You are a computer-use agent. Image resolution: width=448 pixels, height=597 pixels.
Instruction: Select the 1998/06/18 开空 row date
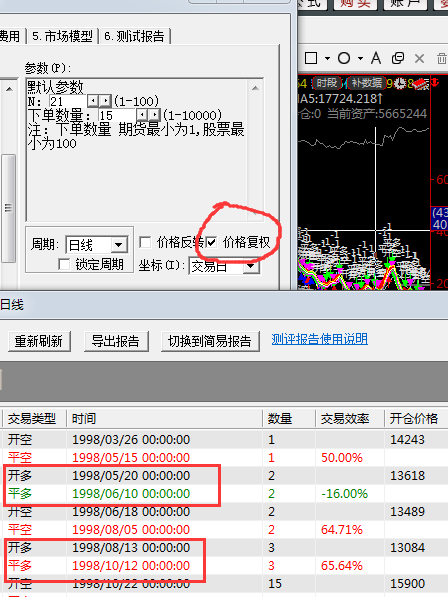[x=131, y=511]
